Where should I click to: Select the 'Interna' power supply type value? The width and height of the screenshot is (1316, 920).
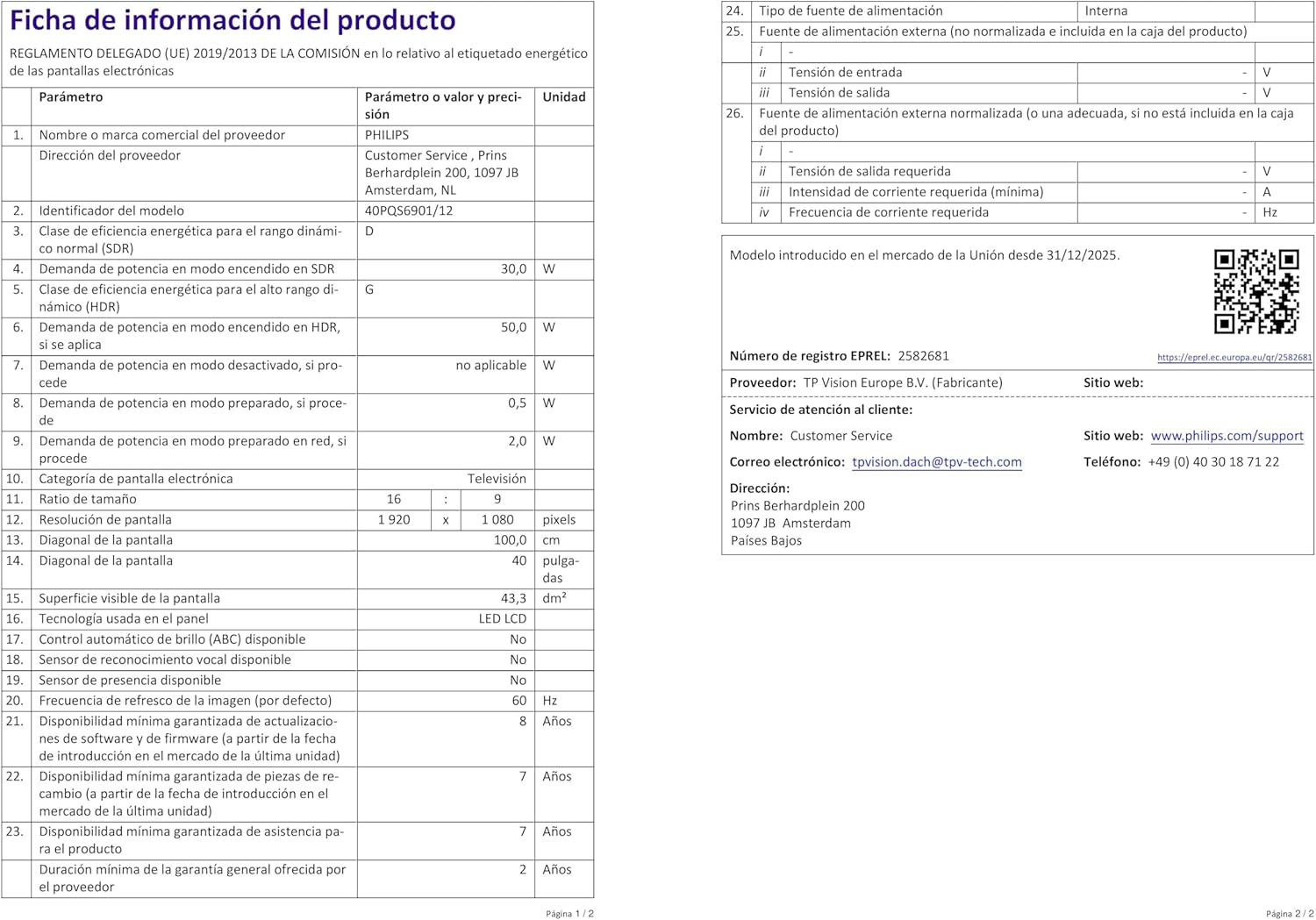click(x=1106, y=11)
